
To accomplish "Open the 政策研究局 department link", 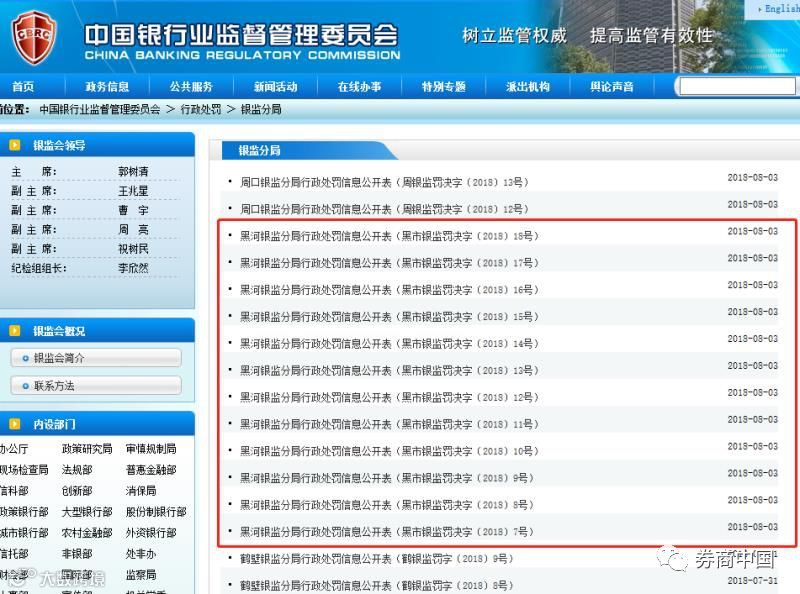I will point(87,449).
